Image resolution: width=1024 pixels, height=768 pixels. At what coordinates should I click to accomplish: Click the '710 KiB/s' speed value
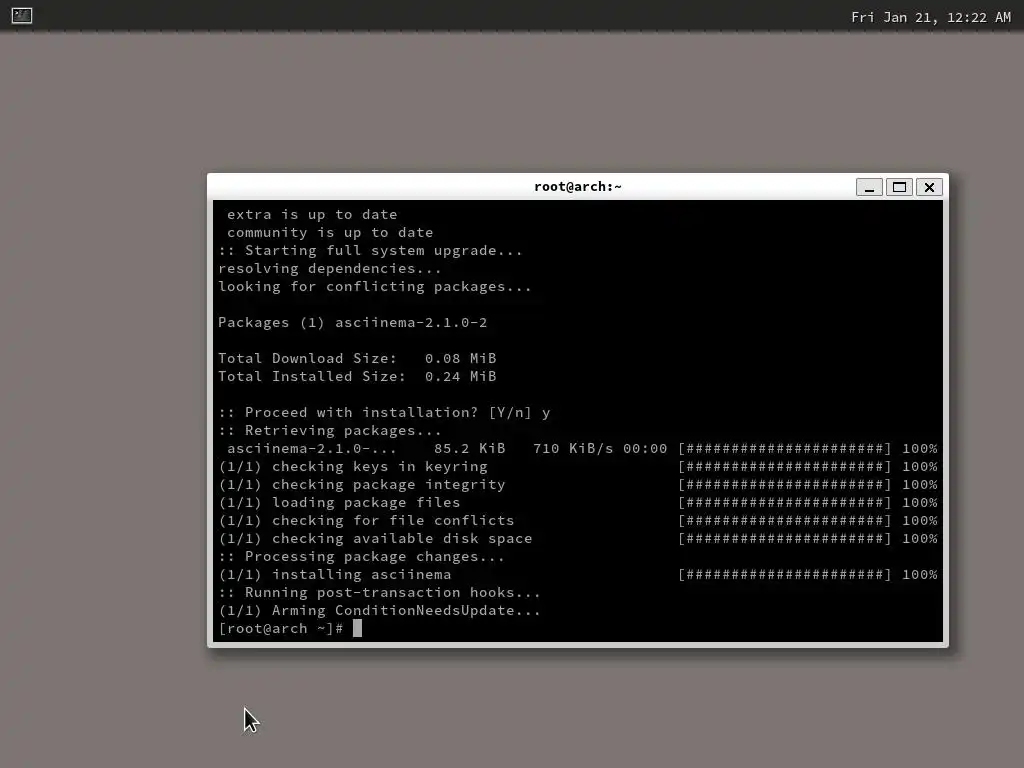pos(573,449)
